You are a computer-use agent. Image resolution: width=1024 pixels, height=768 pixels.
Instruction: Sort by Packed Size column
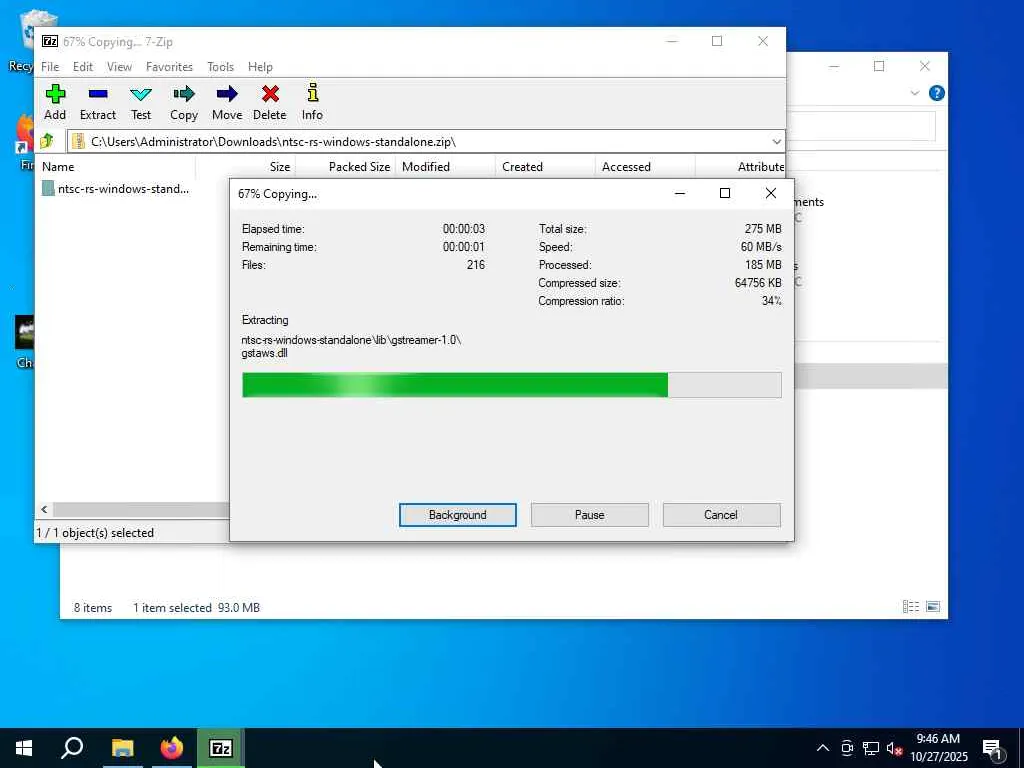pos(345,167)
